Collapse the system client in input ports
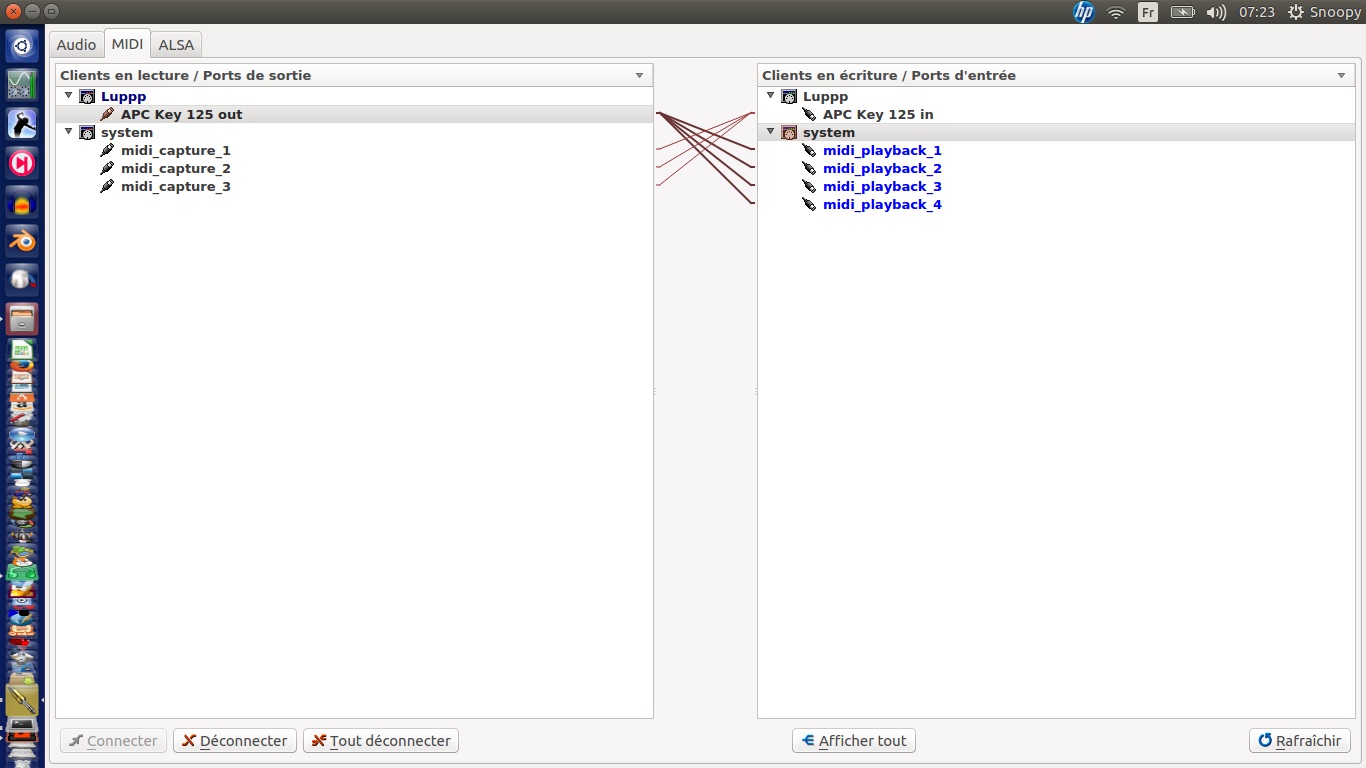 point(770,132)
